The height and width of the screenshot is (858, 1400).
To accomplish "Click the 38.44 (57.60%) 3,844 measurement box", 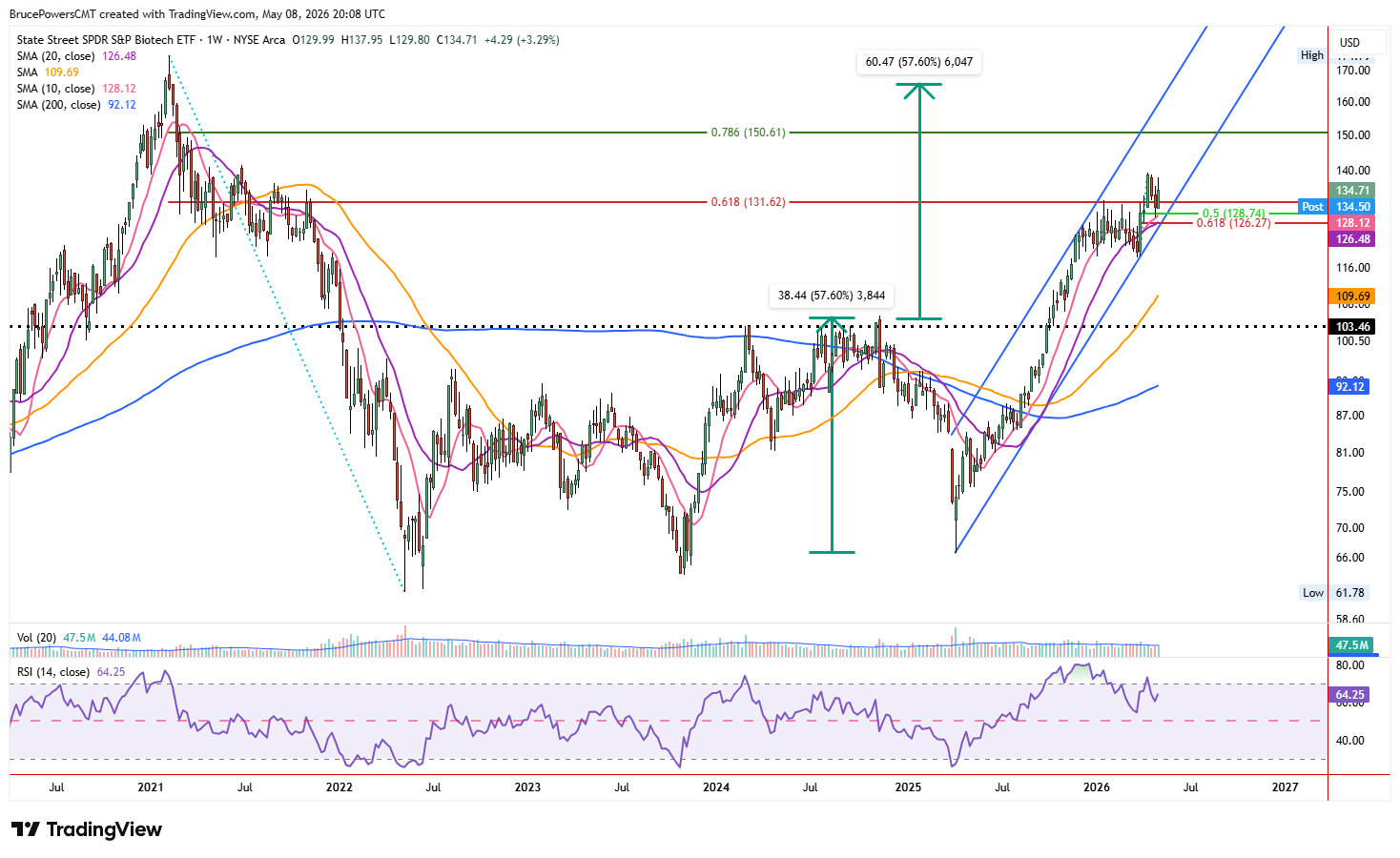I will coord(832,296).
